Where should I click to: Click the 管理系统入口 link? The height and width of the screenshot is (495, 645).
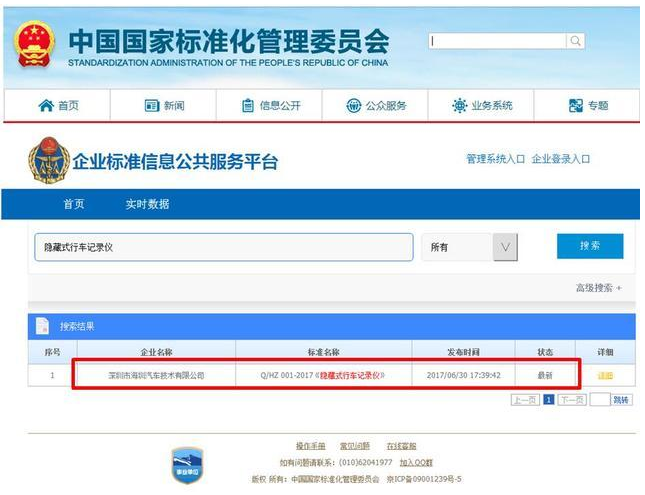pos(495,159)
